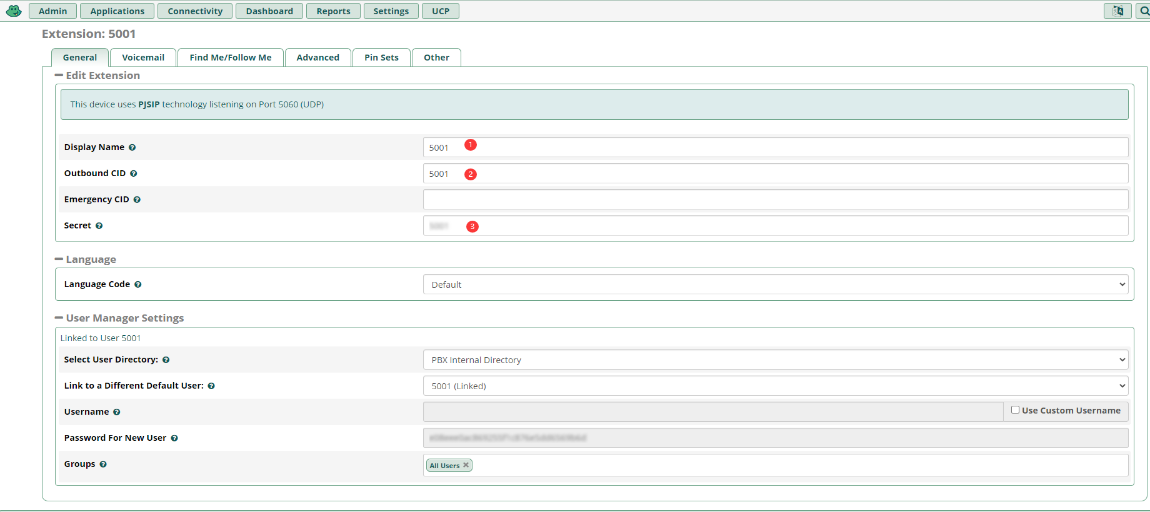Collapse the Language section
Viewport: 1150px width, 512px height.
point(59,259)
